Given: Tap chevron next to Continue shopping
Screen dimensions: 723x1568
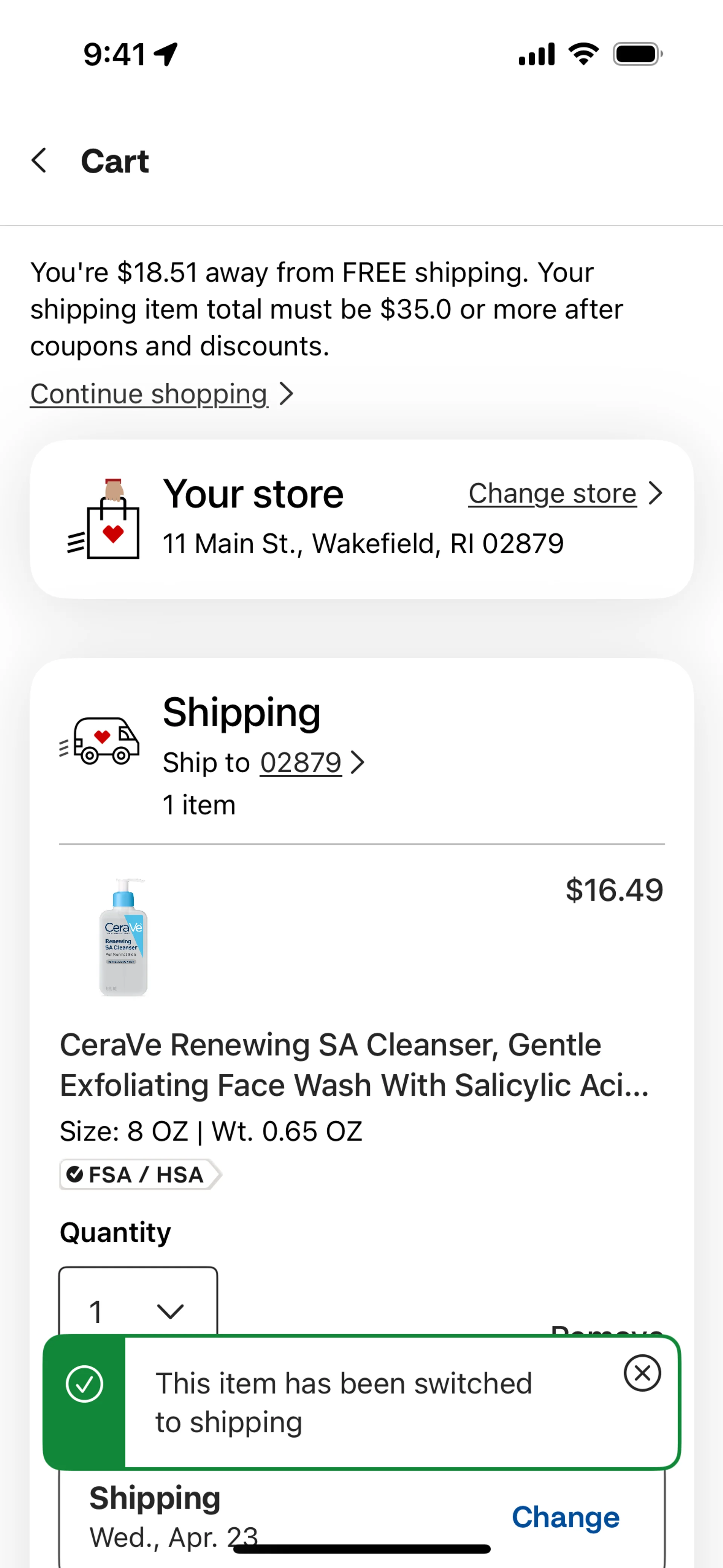Looking at the screenshot, I should tap(286, 394).
